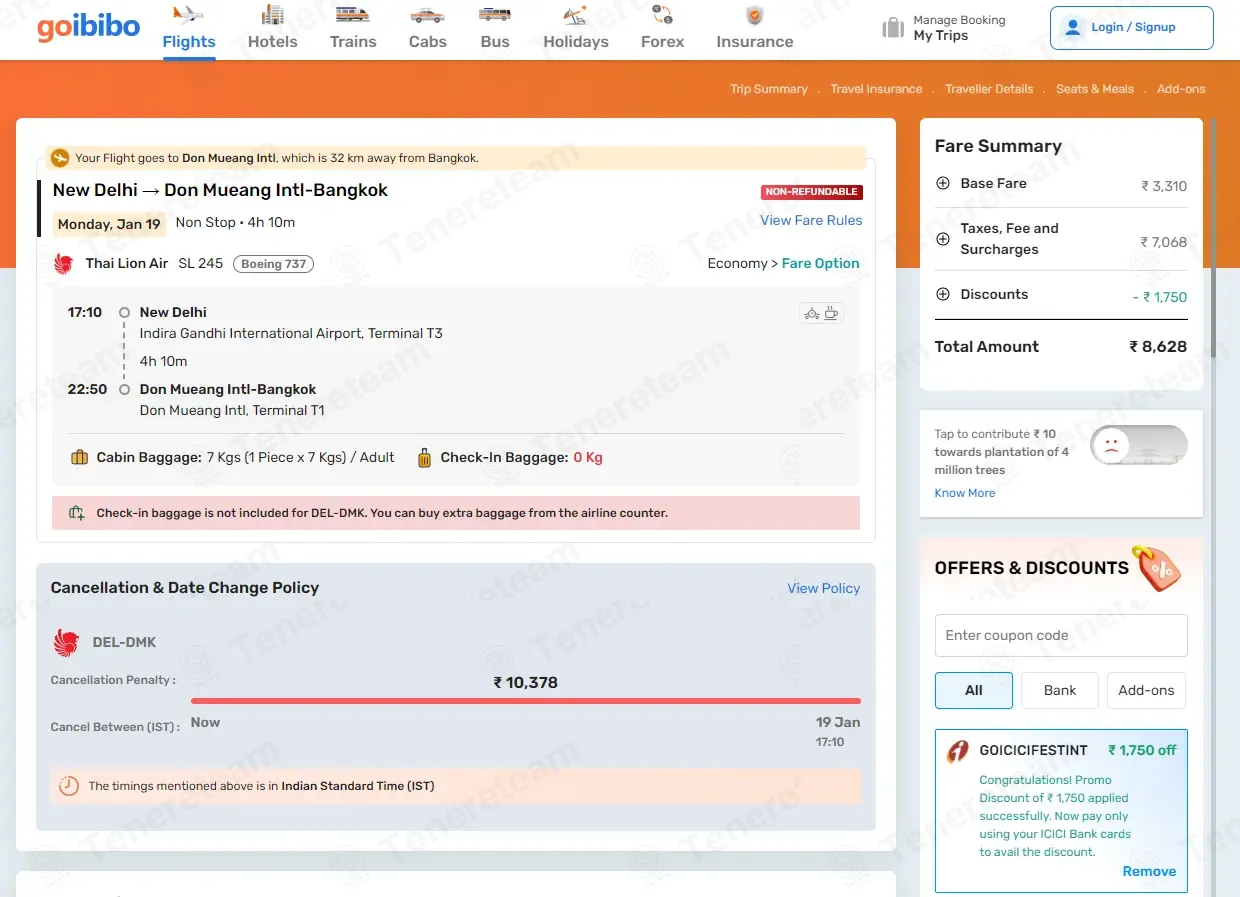The width and height of the screenshot is (1240, 897).
Task: Select the All offers filter
Action: tap(973, 690)
